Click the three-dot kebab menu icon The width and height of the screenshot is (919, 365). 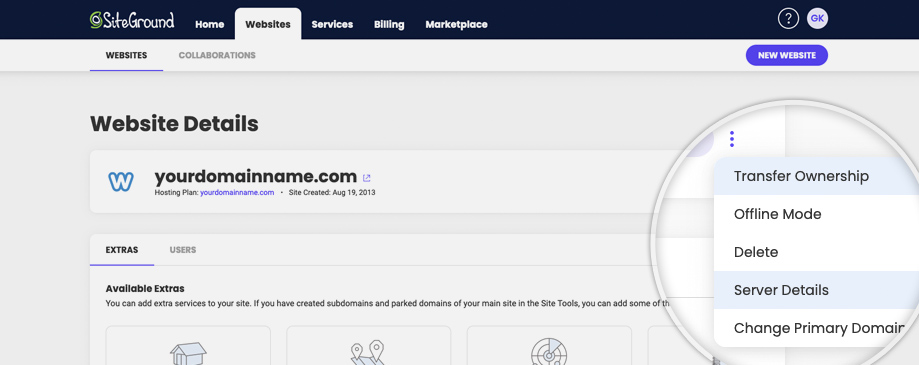[731, 139]
